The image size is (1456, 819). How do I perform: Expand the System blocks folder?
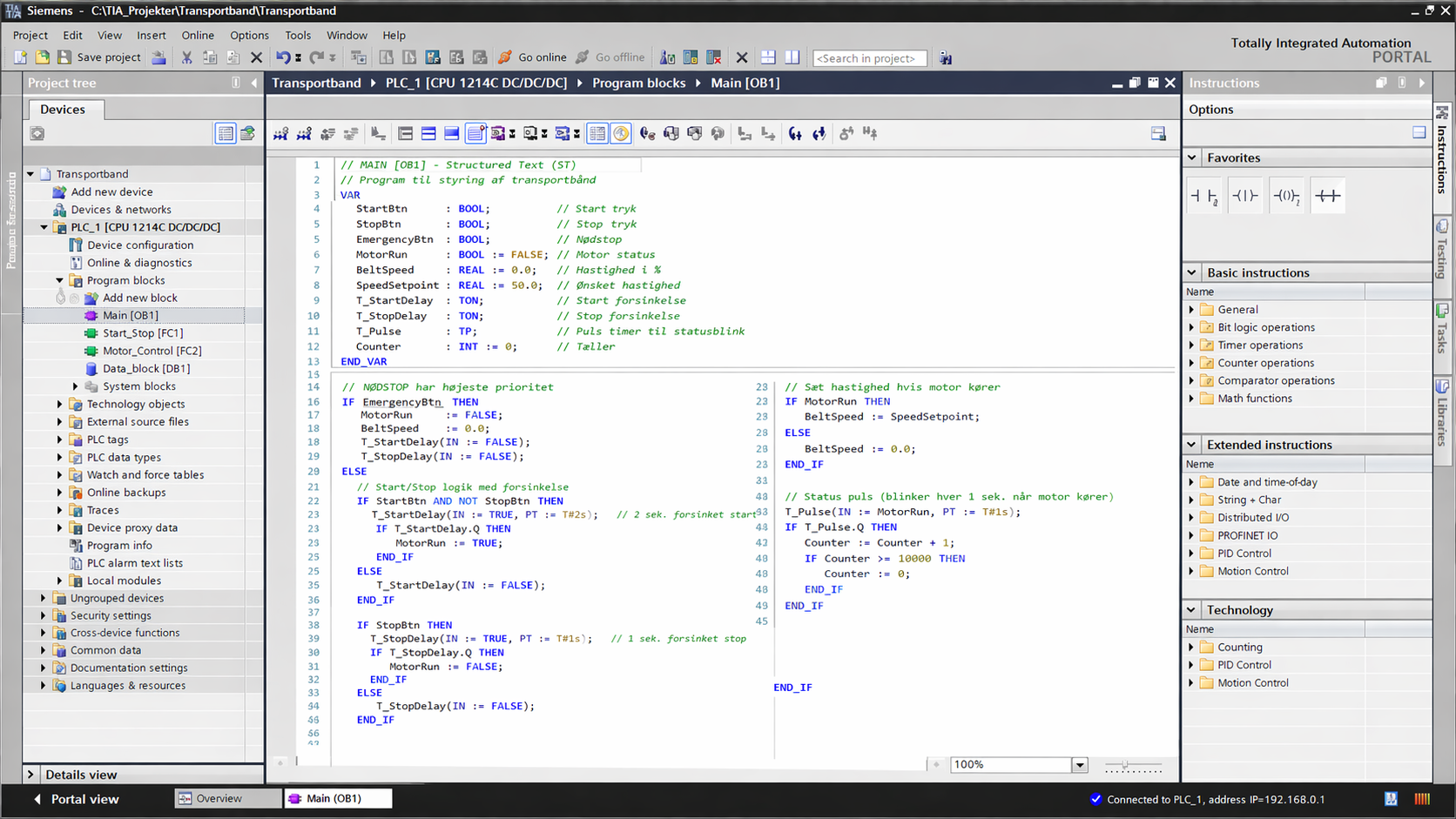click(76, 386)
